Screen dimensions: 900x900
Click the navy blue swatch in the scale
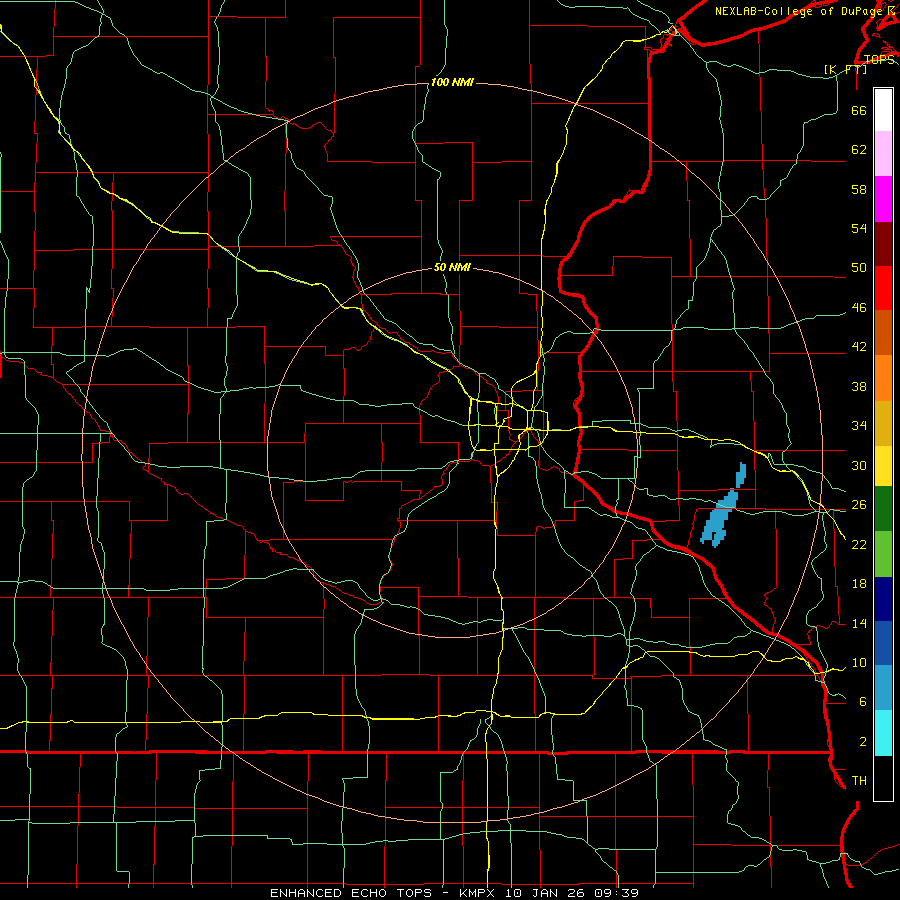[883, 599]
